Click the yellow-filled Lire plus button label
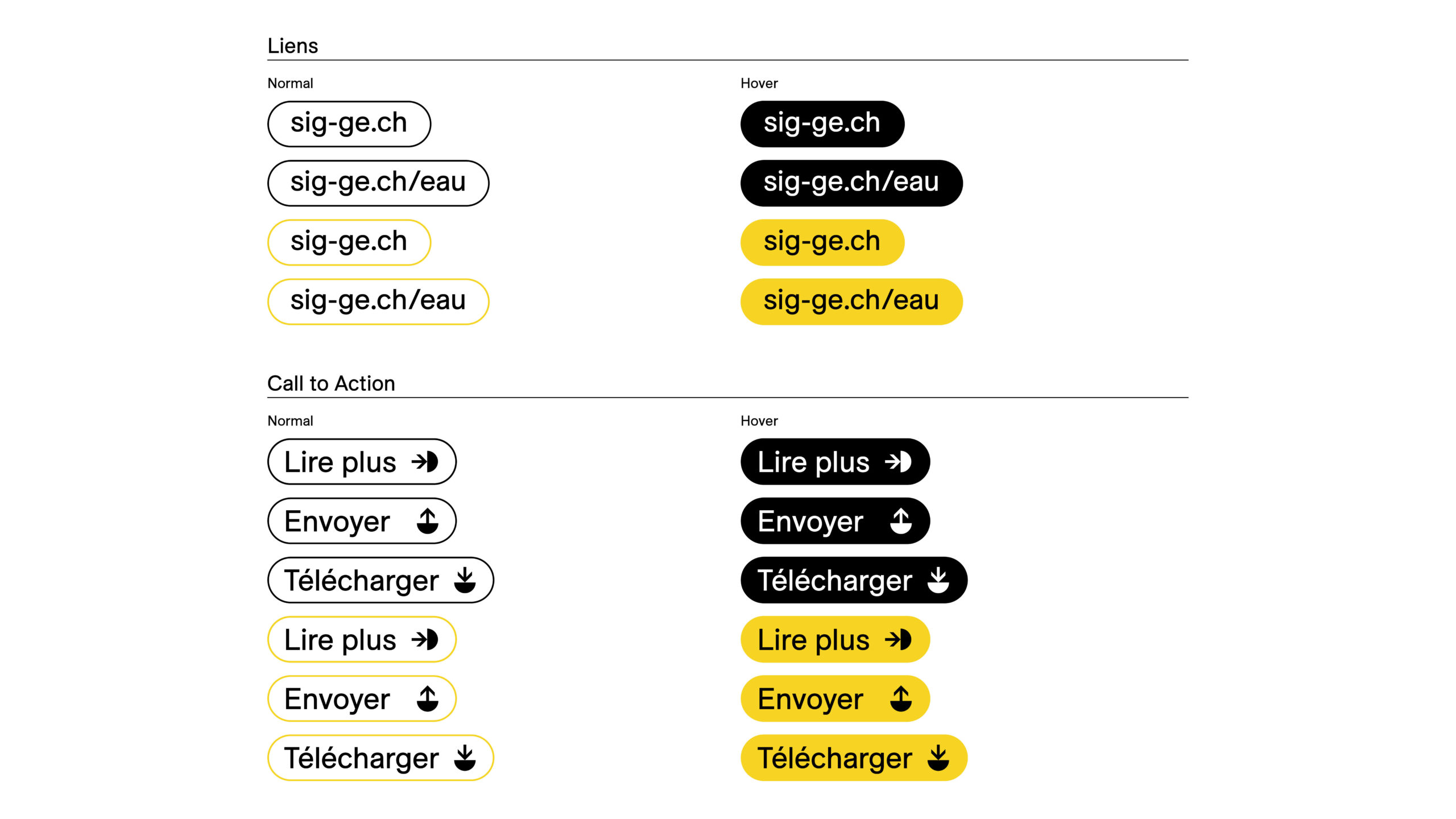The width and height of the screenshot is (1456, 819). 813,639
